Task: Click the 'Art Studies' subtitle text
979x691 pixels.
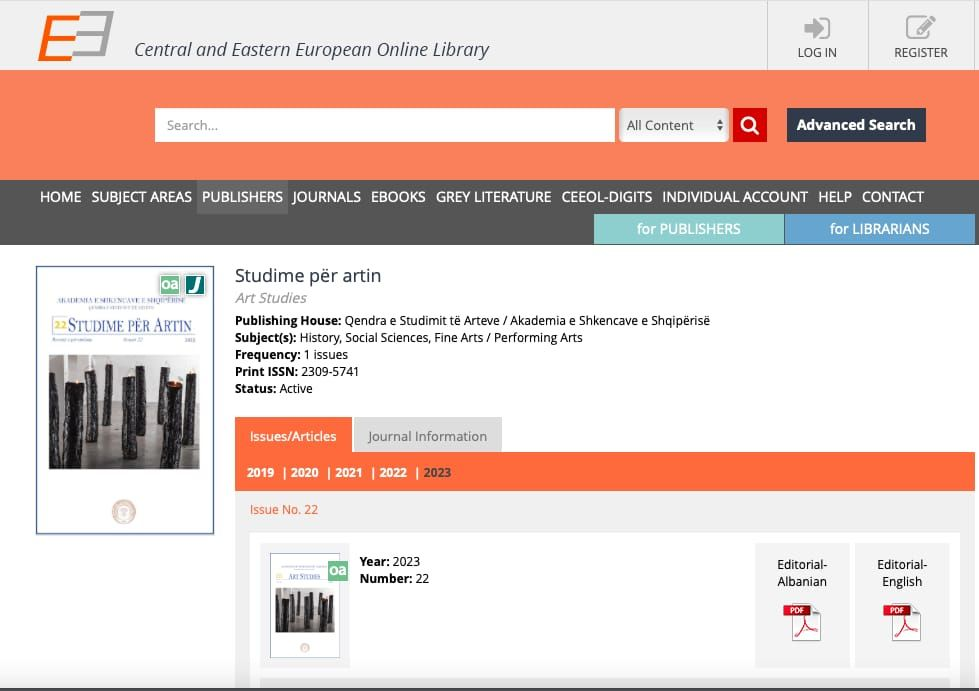Action: (x=271, y=298)
